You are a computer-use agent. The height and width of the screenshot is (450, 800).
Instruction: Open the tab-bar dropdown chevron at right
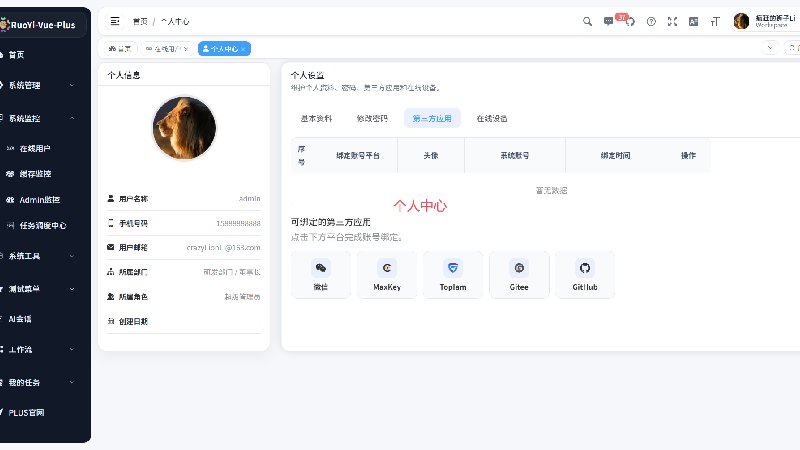click(770, 48)
